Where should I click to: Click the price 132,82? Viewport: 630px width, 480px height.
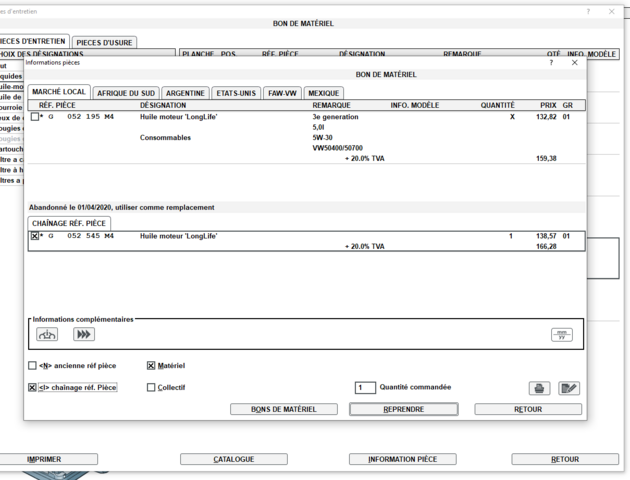[x=546, y=117]
